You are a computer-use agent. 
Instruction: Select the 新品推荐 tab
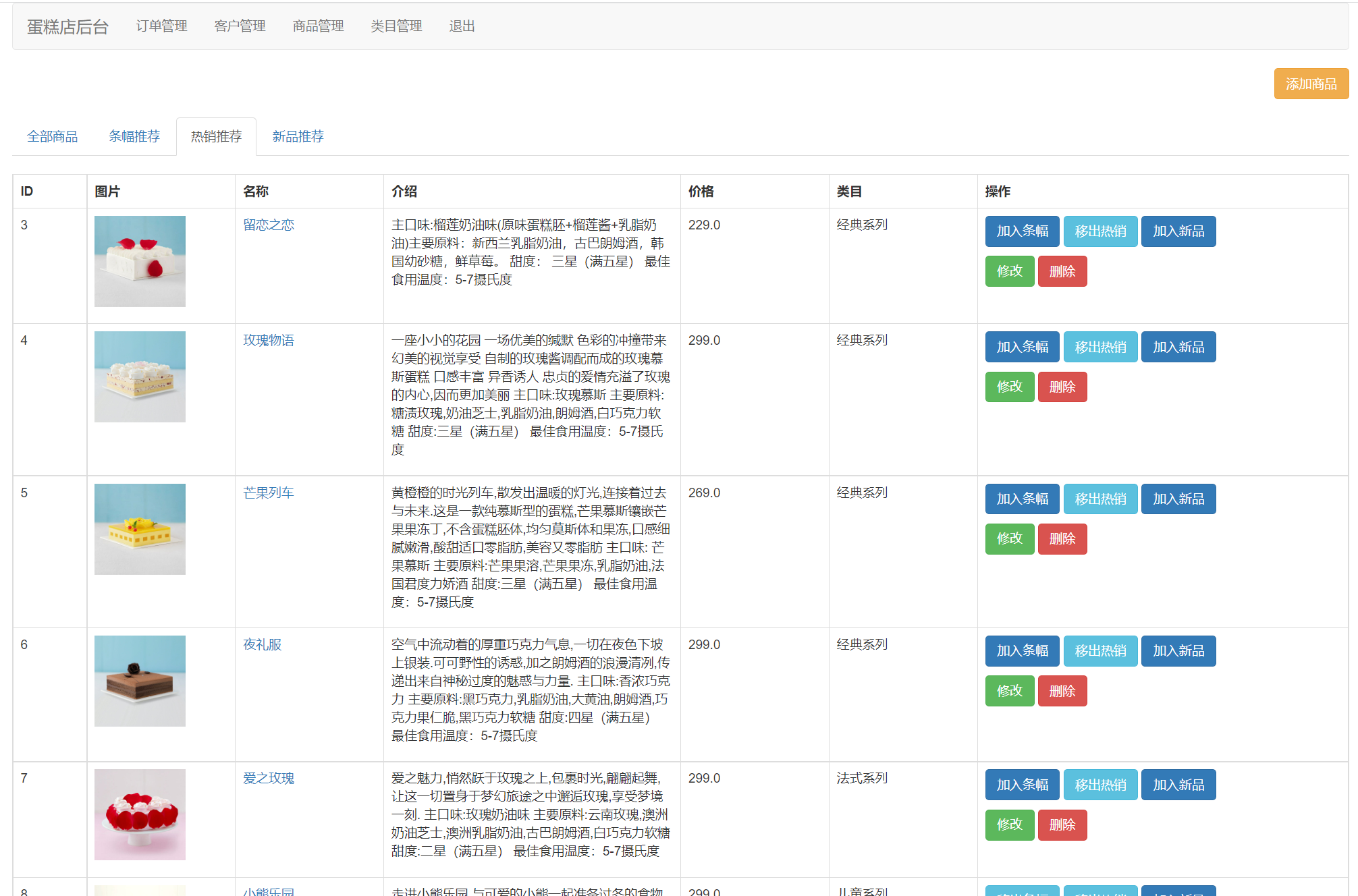point(298,136)
